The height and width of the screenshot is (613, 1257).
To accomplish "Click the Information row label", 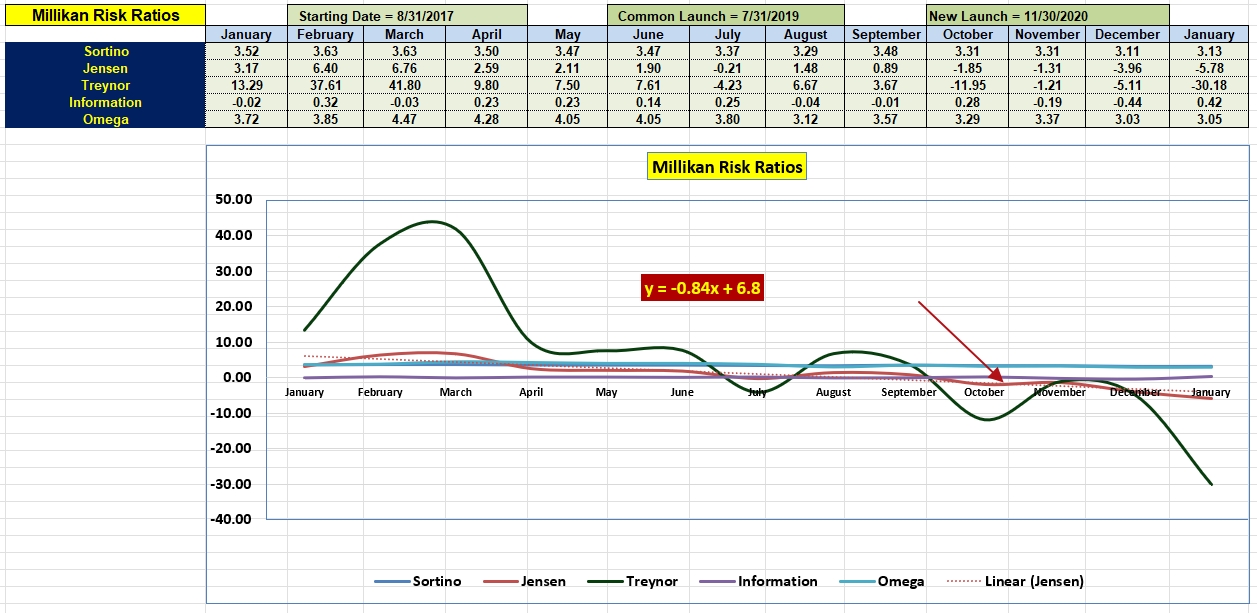I will [105, 102].
